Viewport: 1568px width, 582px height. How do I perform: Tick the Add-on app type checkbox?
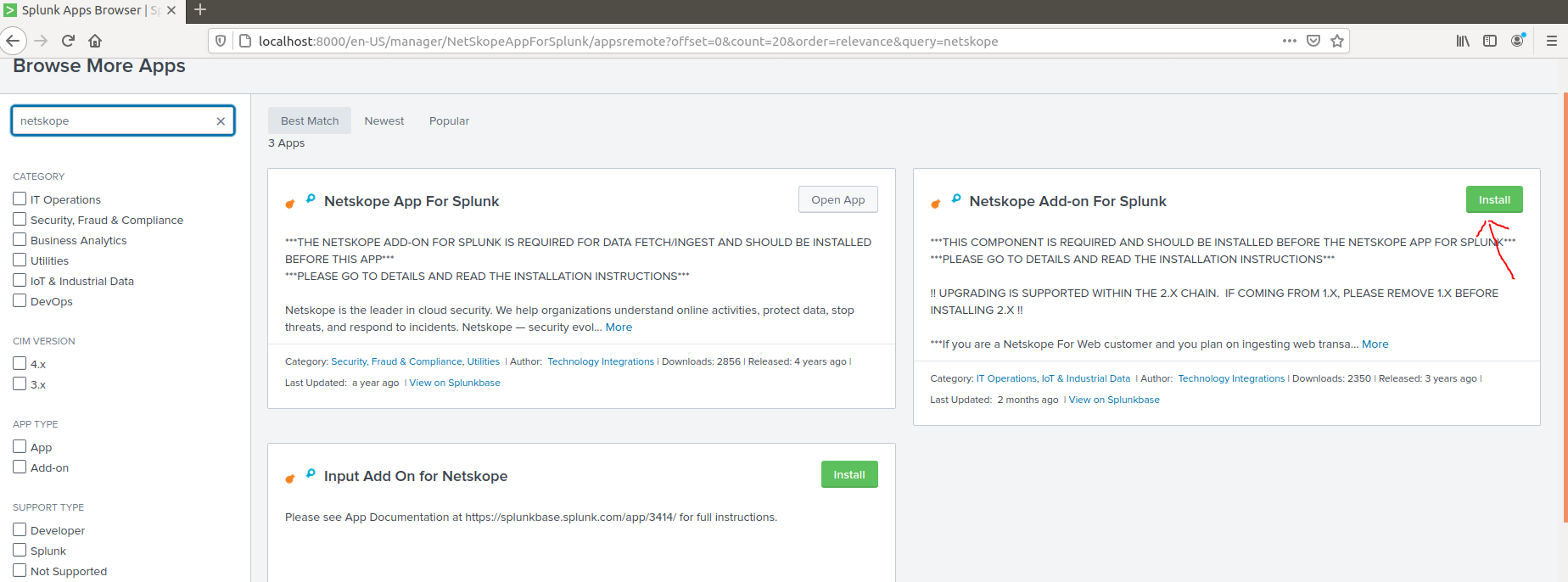[20, 467]
